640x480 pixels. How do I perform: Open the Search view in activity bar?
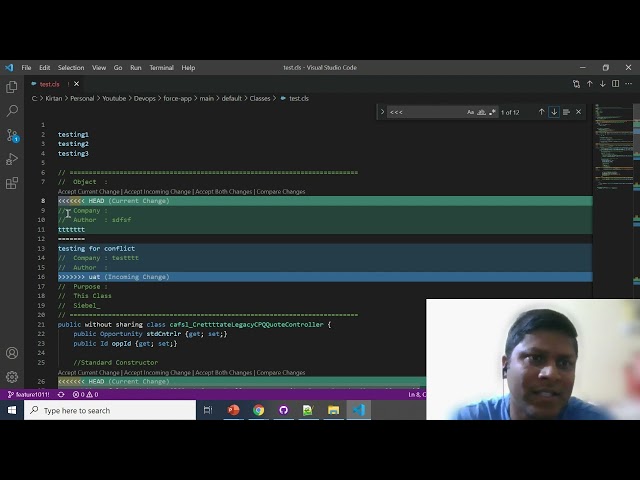click(12, 111)
